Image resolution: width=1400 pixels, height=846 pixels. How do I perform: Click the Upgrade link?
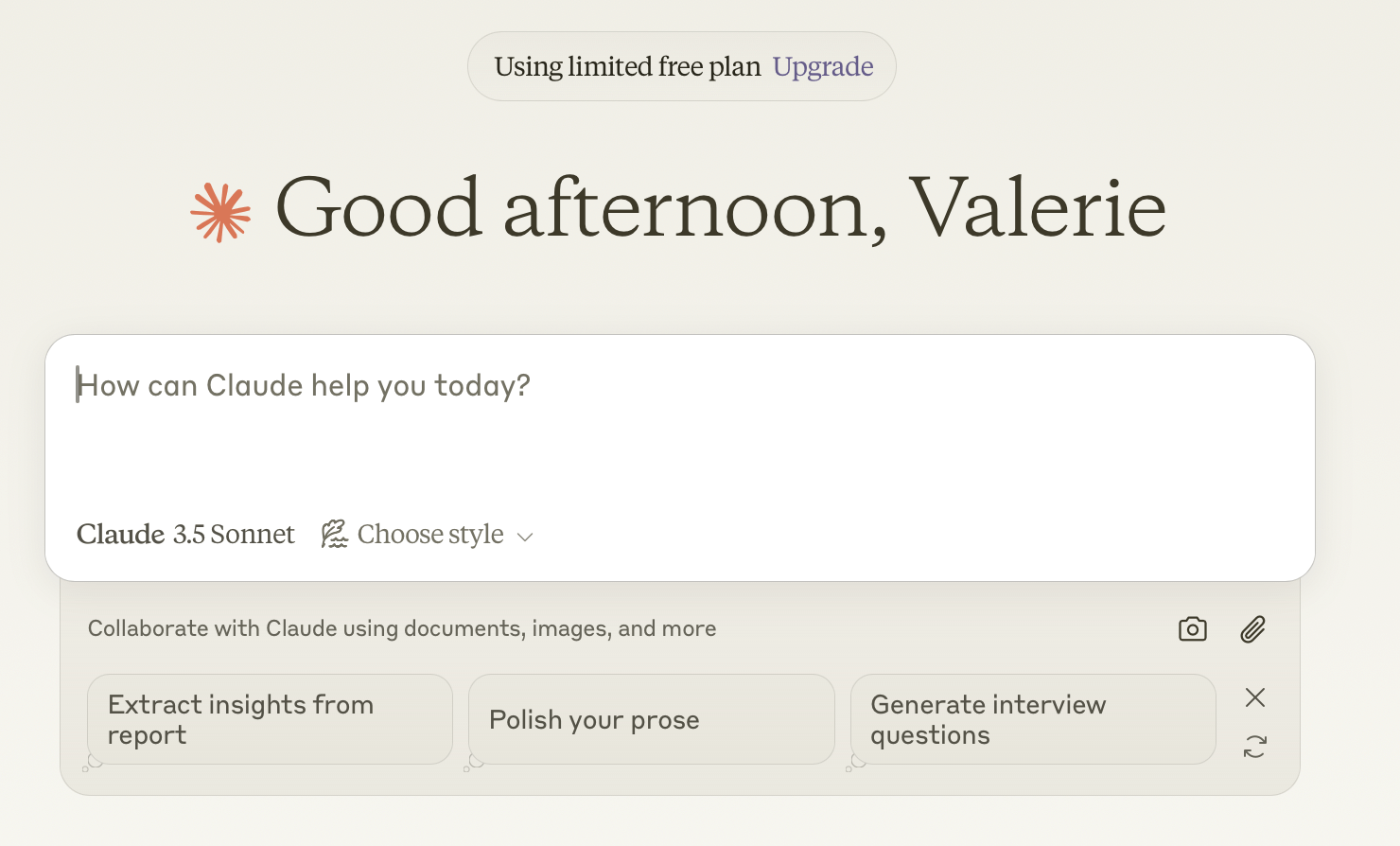tap(822, 66)
